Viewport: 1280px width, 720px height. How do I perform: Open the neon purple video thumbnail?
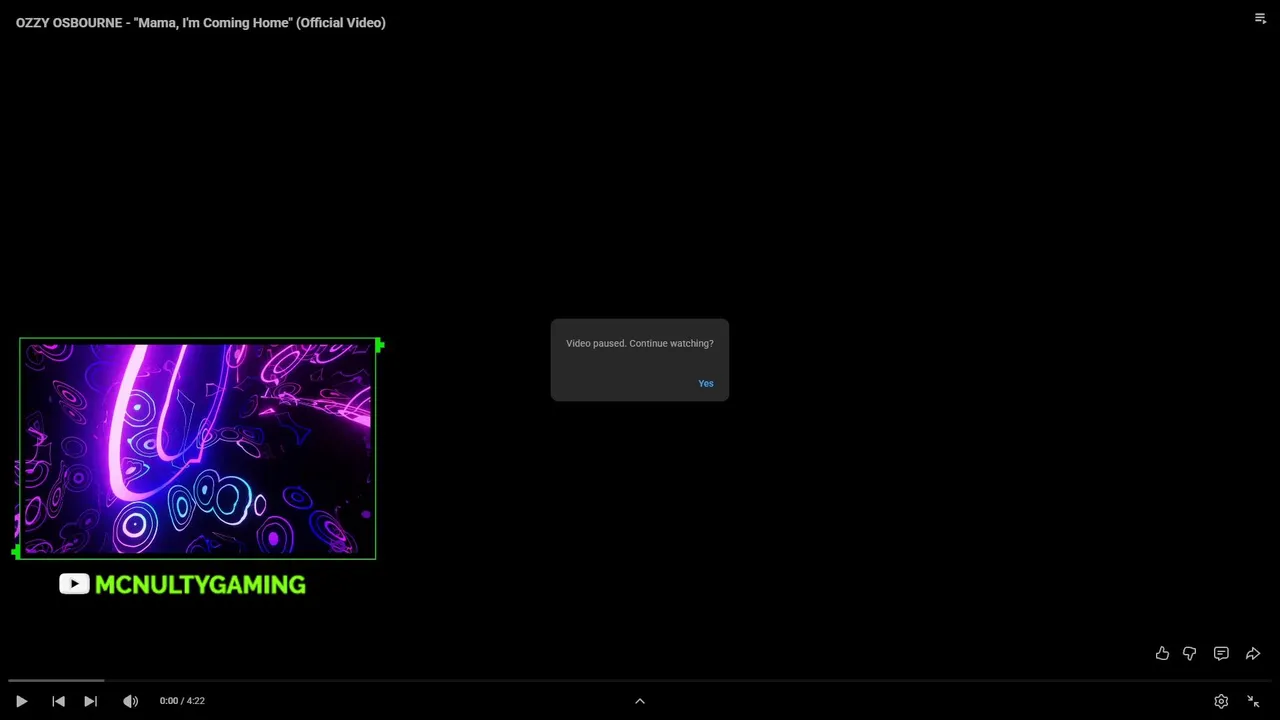point(198,448)
